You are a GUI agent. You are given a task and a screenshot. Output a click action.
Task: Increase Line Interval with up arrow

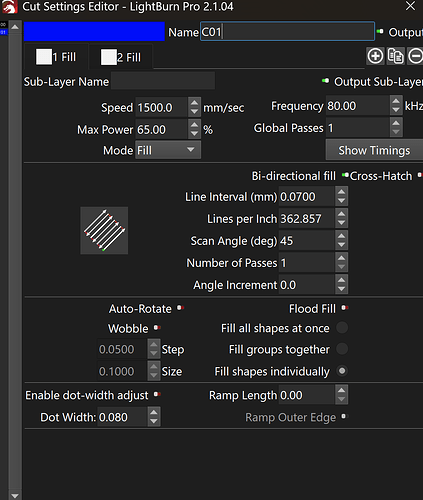coord(341,192)
